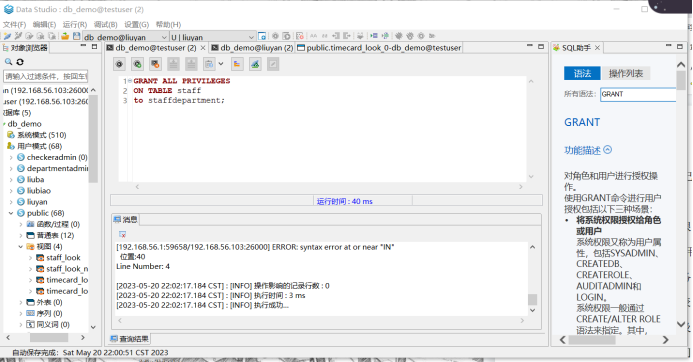Click the departmentadmin schema row
Screen dimensions: 693x362
(x=53, y=168)
